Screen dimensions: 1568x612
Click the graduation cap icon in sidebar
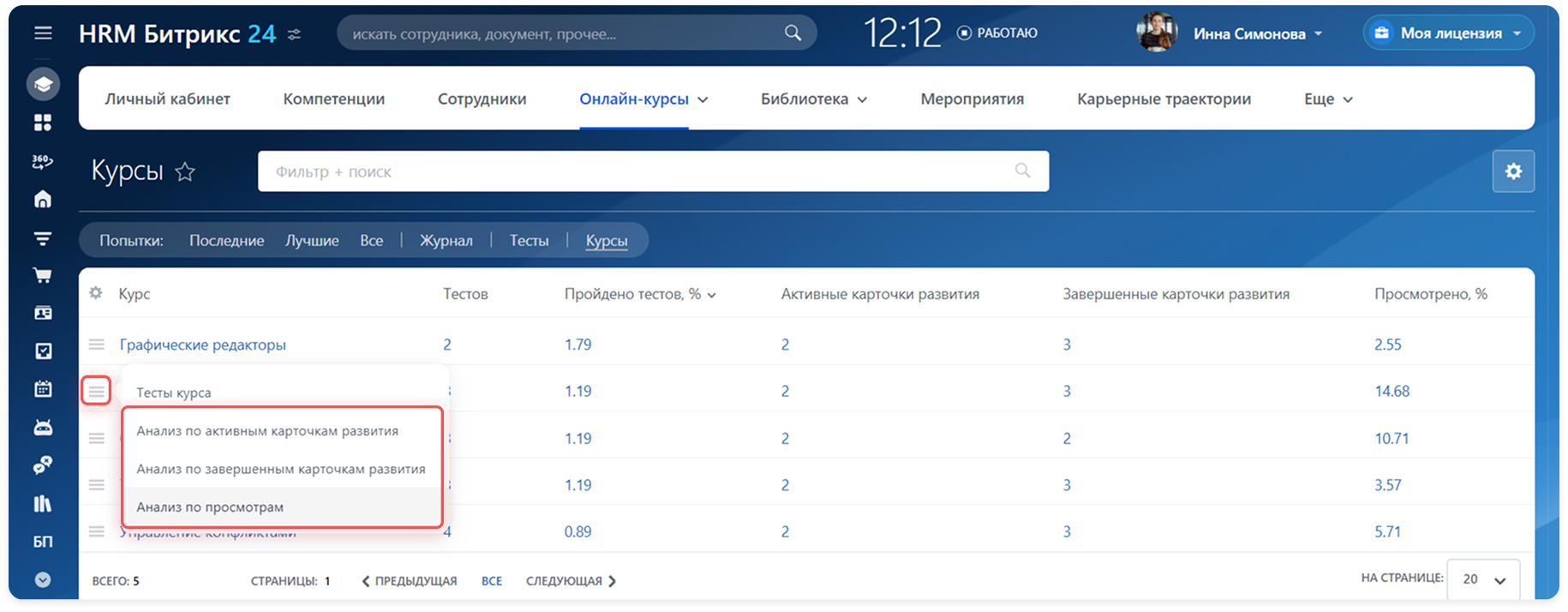coord(43,84)
